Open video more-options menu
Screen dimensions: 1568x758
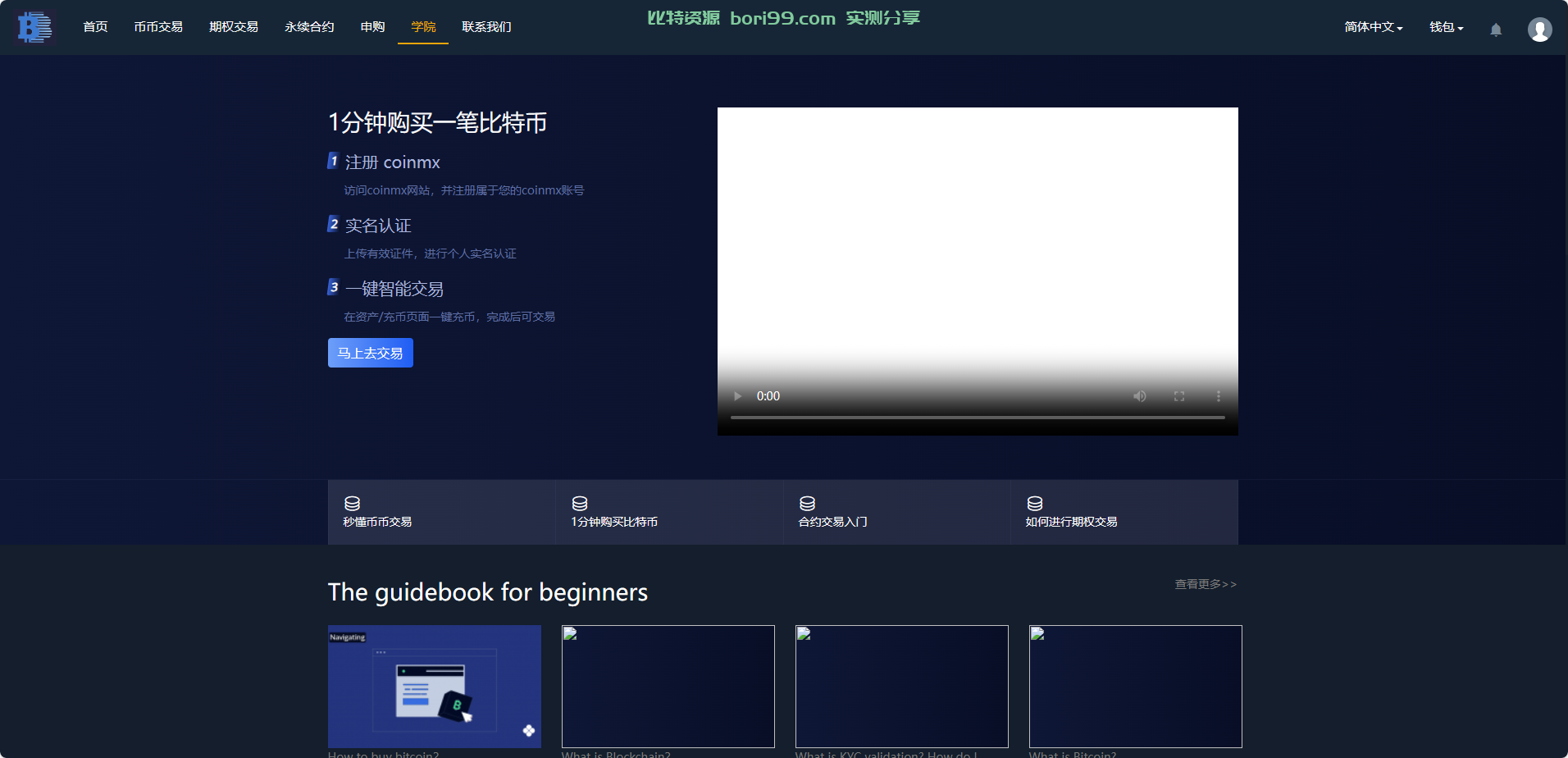[1219, 396]
